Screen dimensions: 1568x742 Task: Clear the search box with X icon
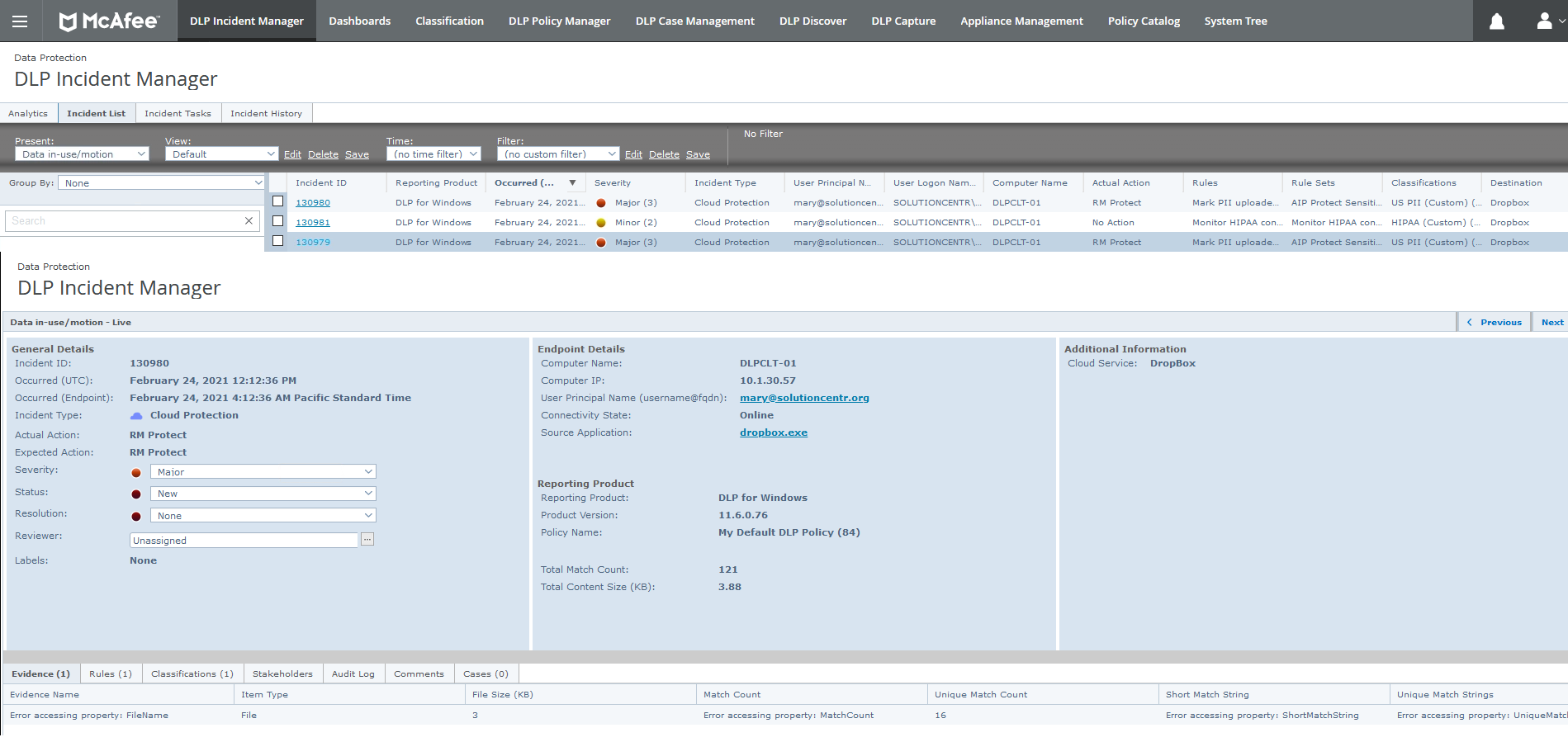click(x=249, y=221)
